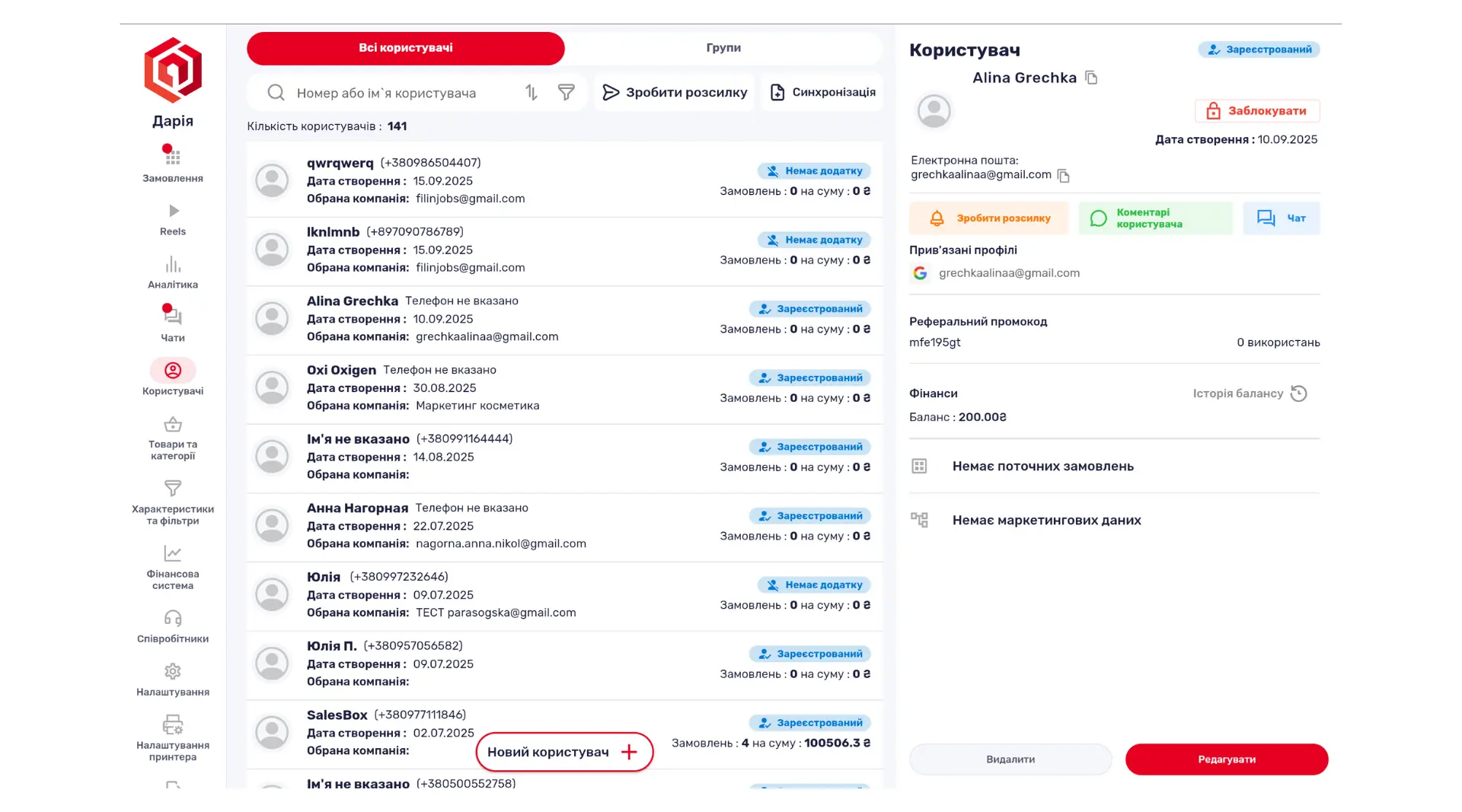This screenshot has height=812, width=1462.
Task: Click the Немає поточних замовлень label
Action: click(x=1043, y=467)
